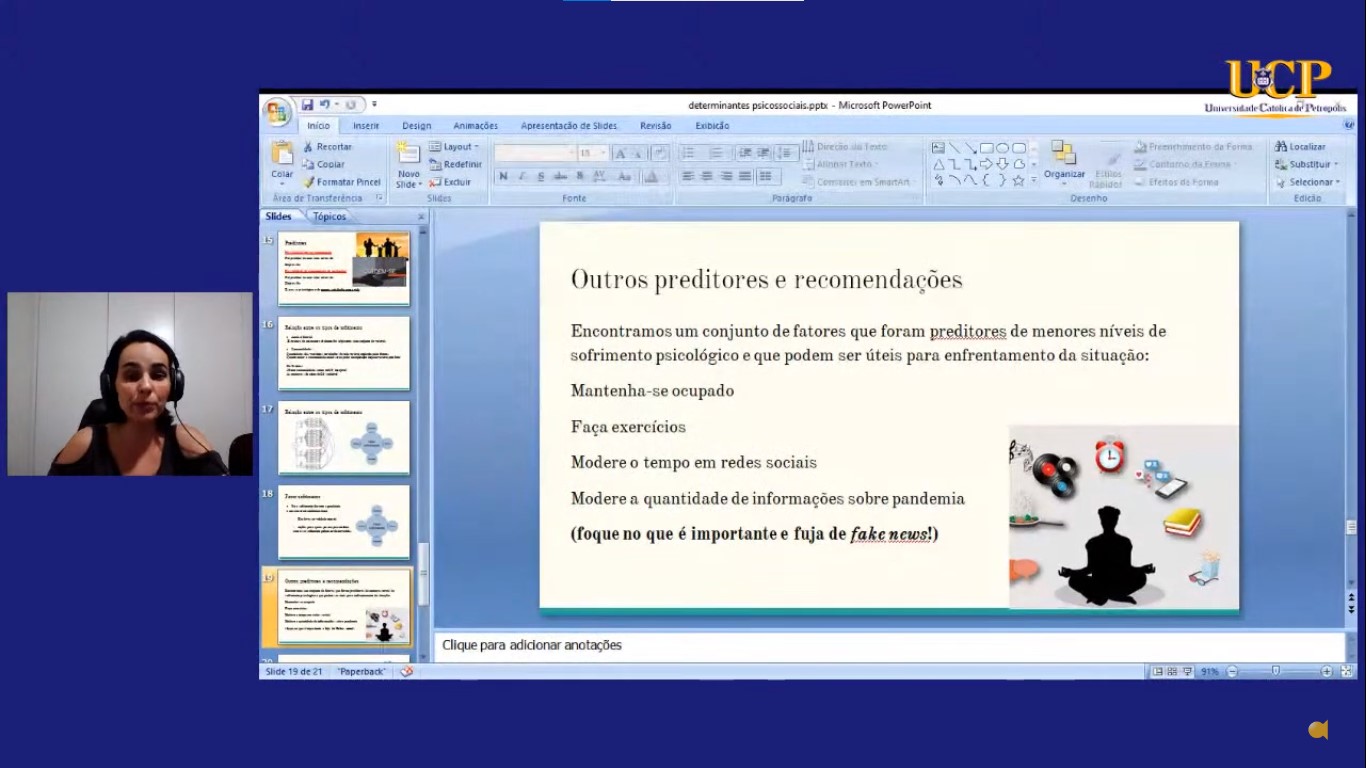Open the Organizar arrange menu
1366x768 pixels.
[1064, 162]
